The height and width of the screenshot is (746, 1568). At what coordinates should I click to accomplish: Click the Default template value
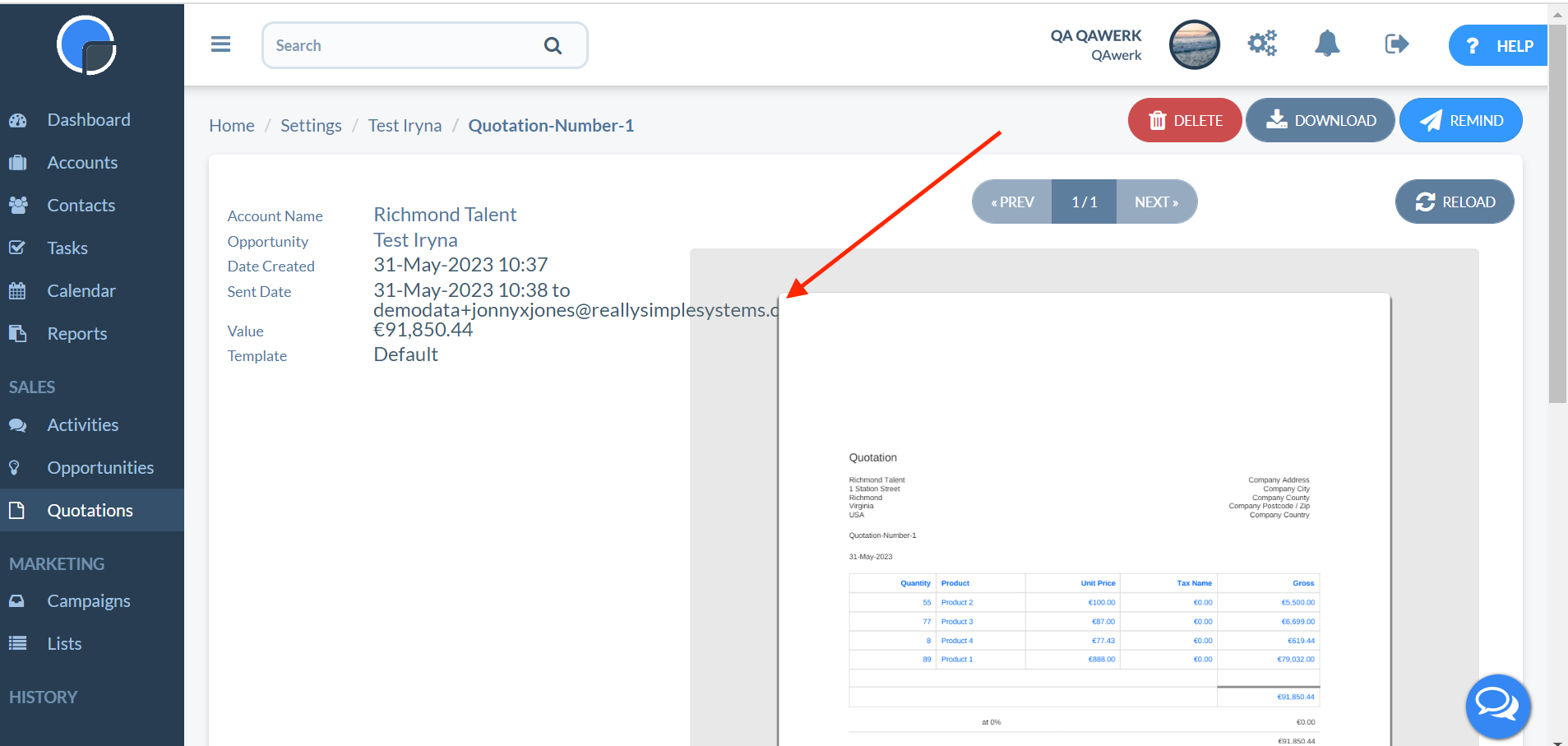pos(405,354)
